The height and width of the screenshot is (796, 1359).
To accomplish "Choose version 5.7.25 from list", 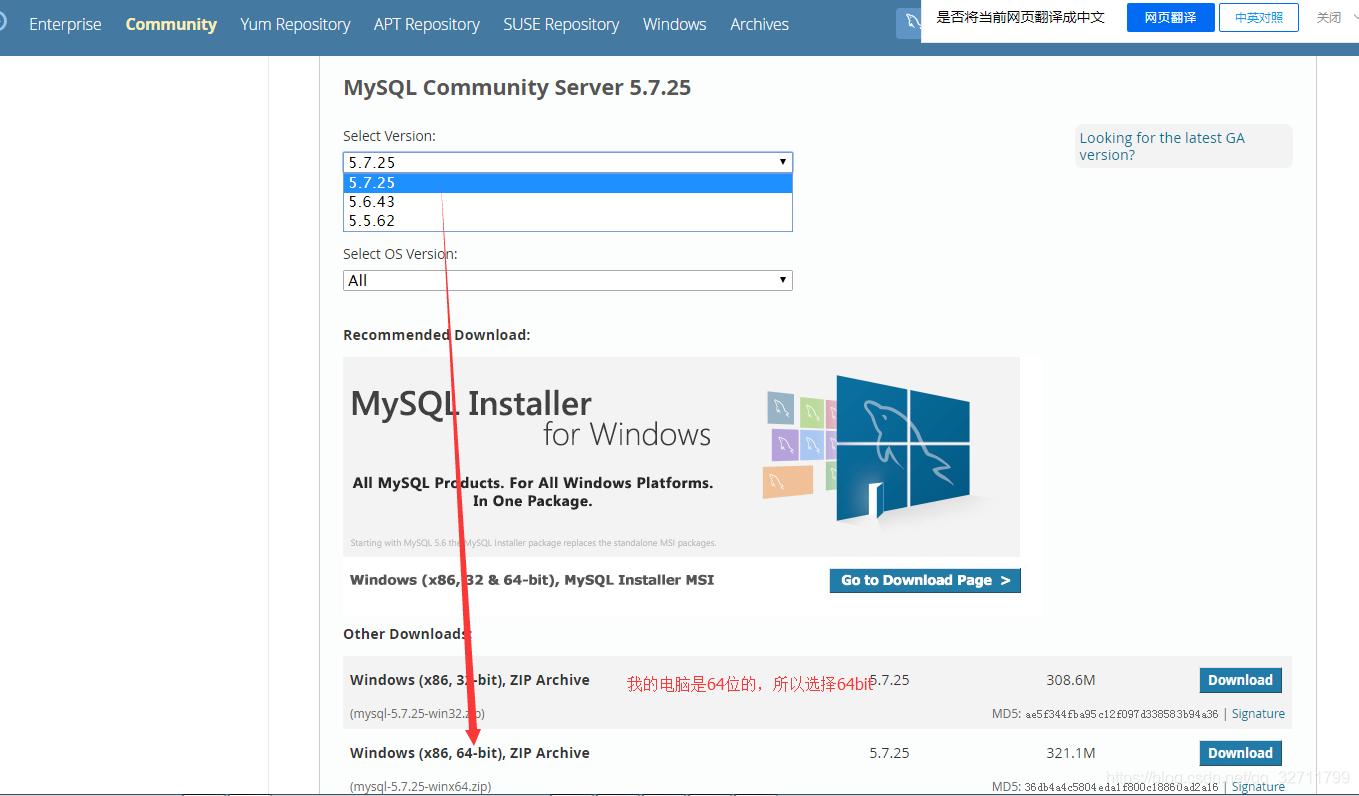I will point(567,183).
